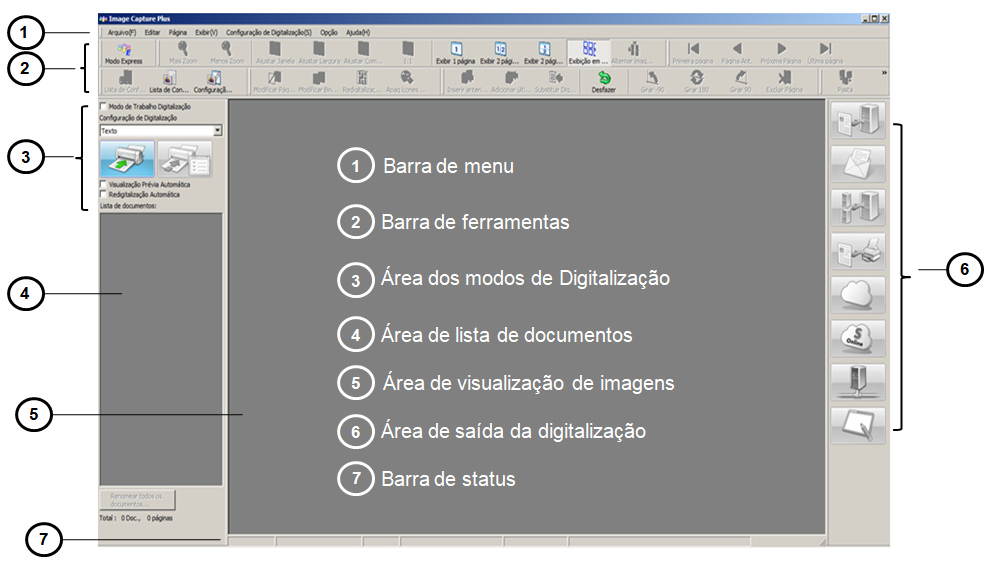Screen dimensions: 989x571
Task: Select the Exibir 1 página view icon
Action: [x=456, y=51]
